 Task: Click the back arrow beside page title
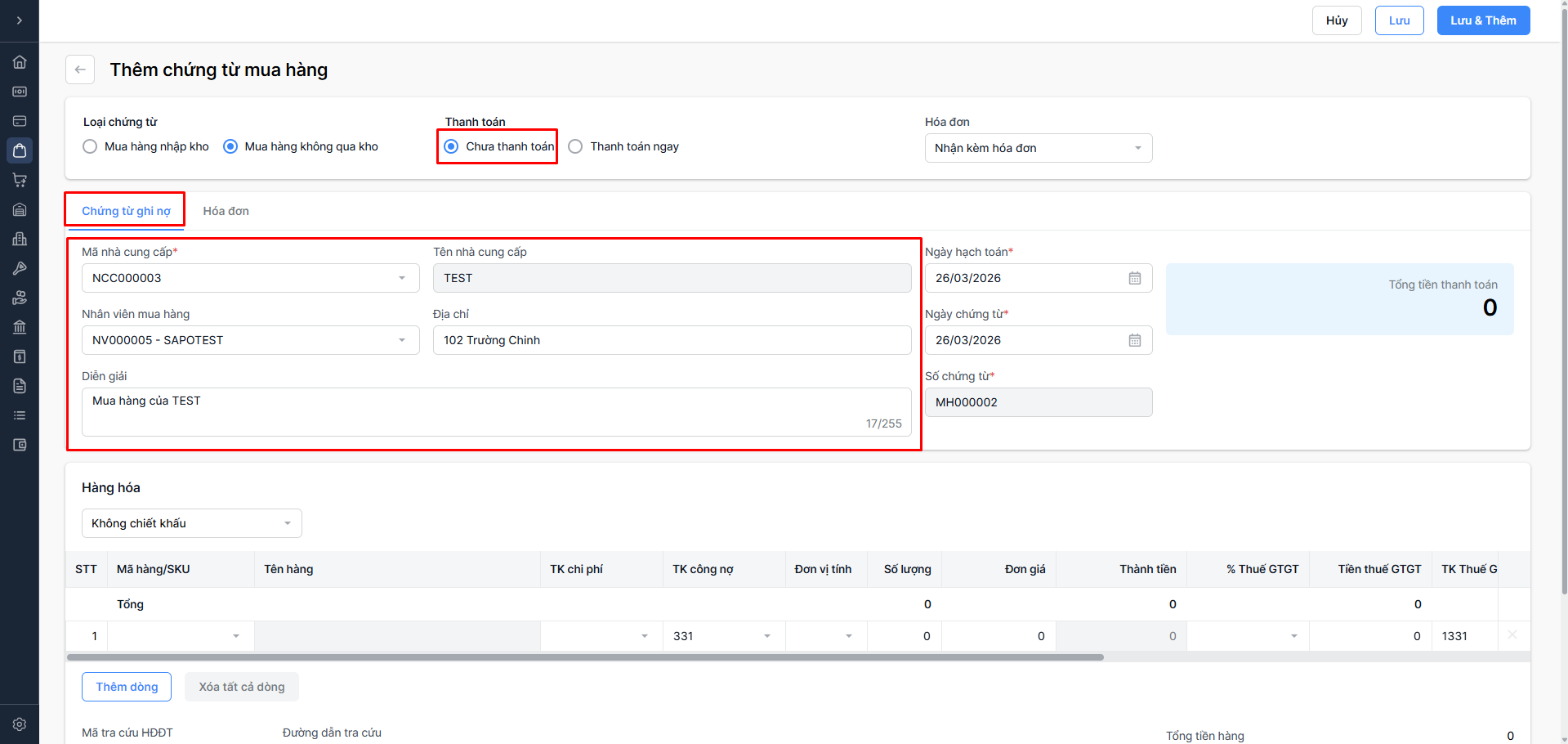click(80, 69)
